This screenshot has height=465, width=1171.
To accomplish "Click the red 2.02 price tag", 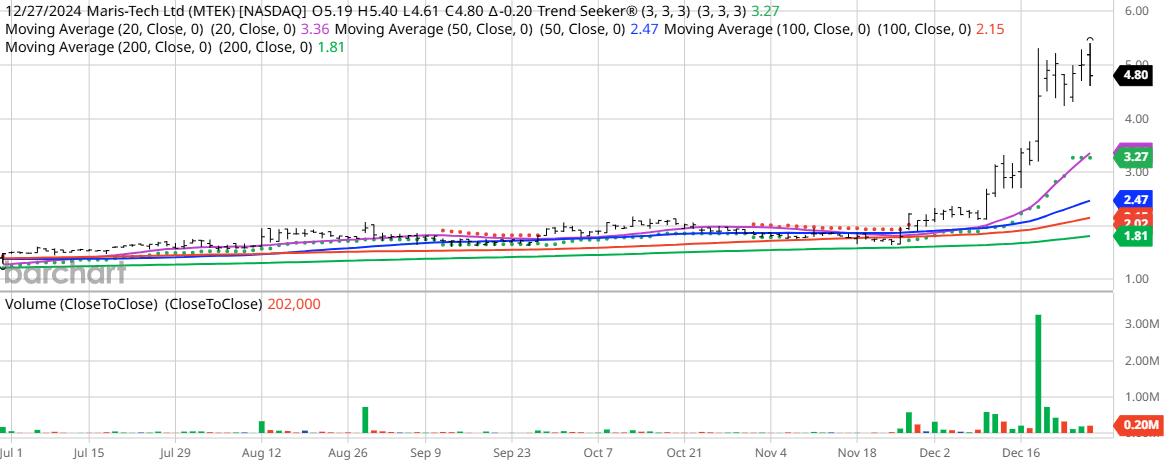I will click(1134, 222).
